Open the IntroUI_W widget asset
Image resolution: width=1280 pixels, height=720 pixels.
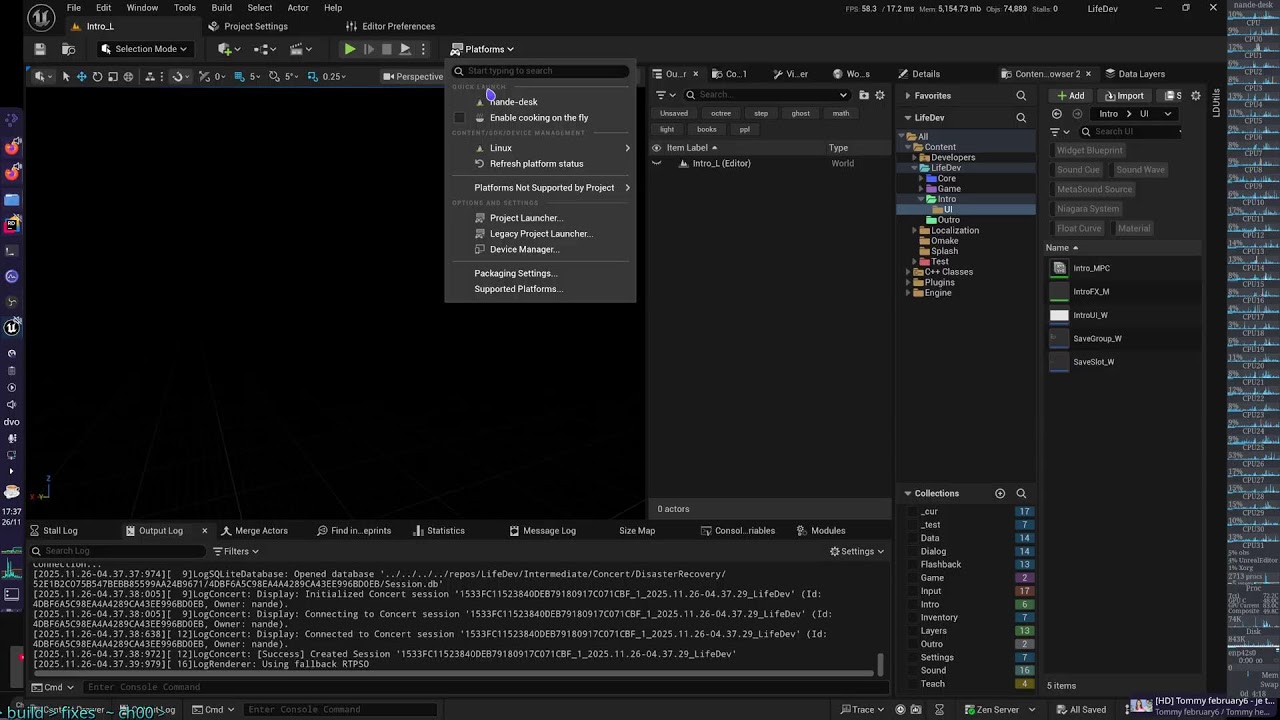point(1090,315)
